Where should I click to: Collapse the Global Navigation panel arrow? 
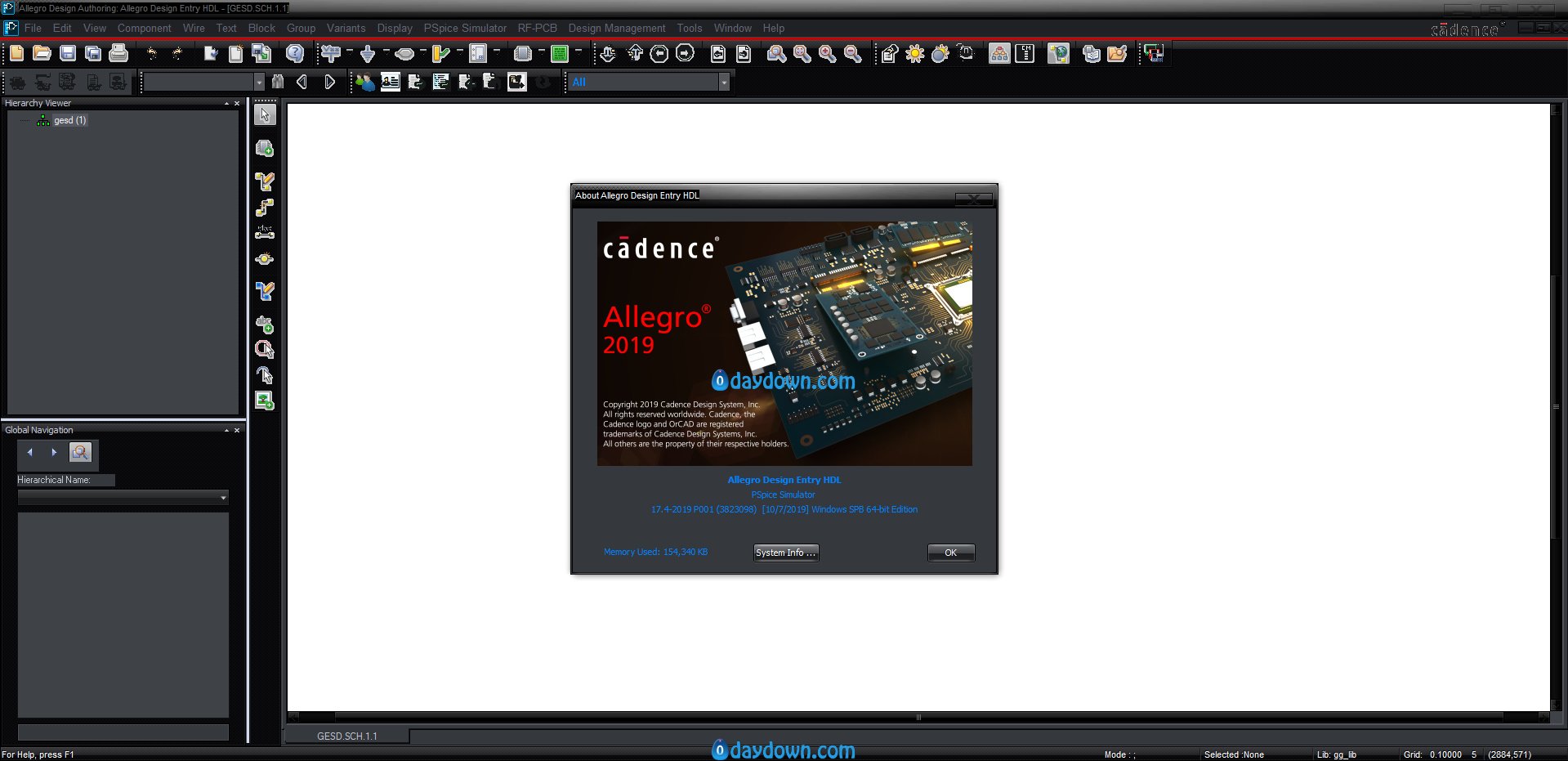coord(226,430)
